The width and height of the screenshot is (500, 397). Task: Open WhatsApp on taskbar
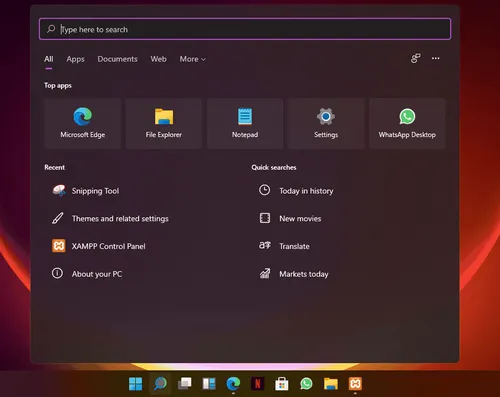306,384
